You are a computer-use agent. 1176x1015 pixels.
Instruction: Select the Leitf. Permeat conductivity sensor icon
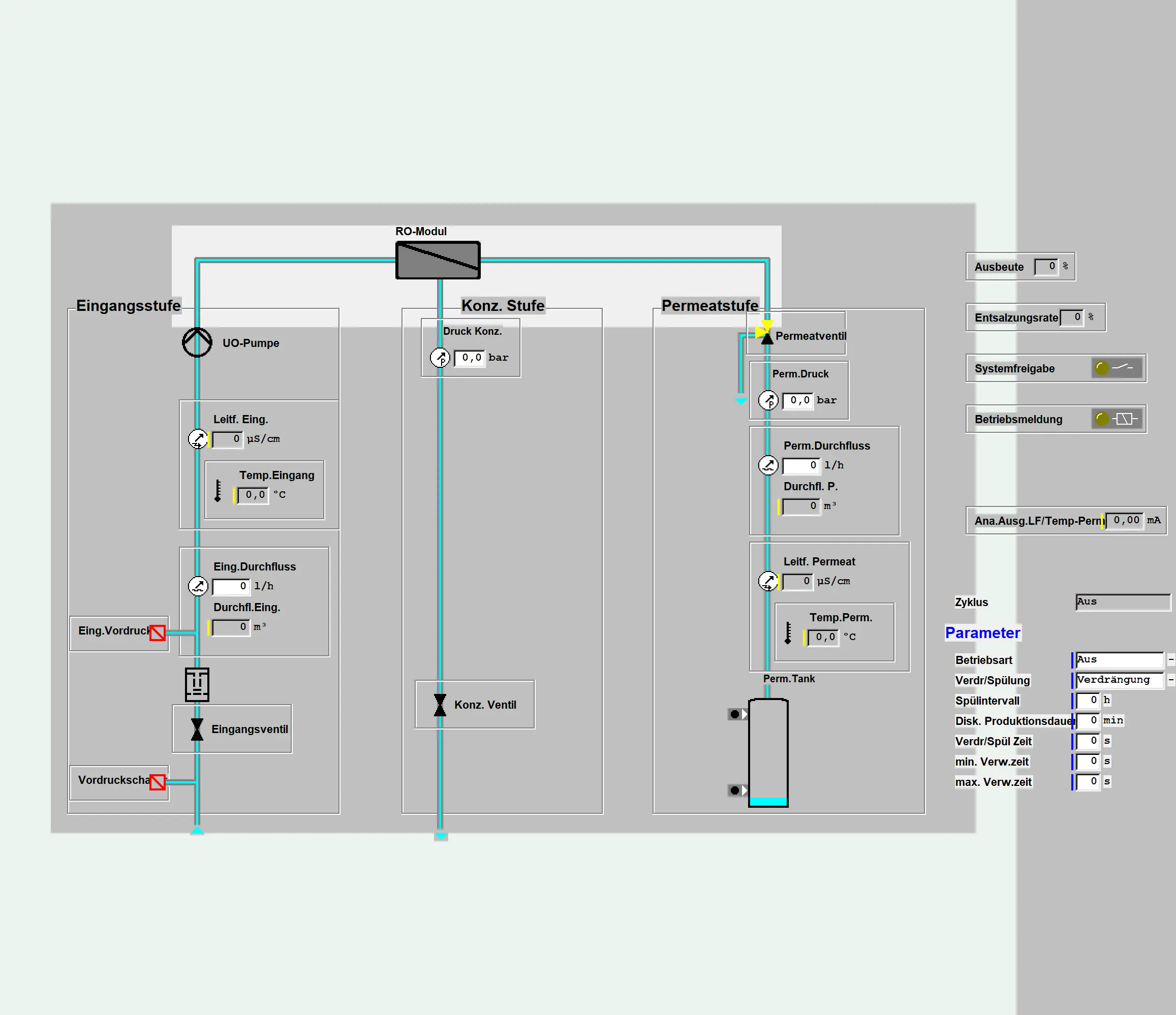pos(768,581)
